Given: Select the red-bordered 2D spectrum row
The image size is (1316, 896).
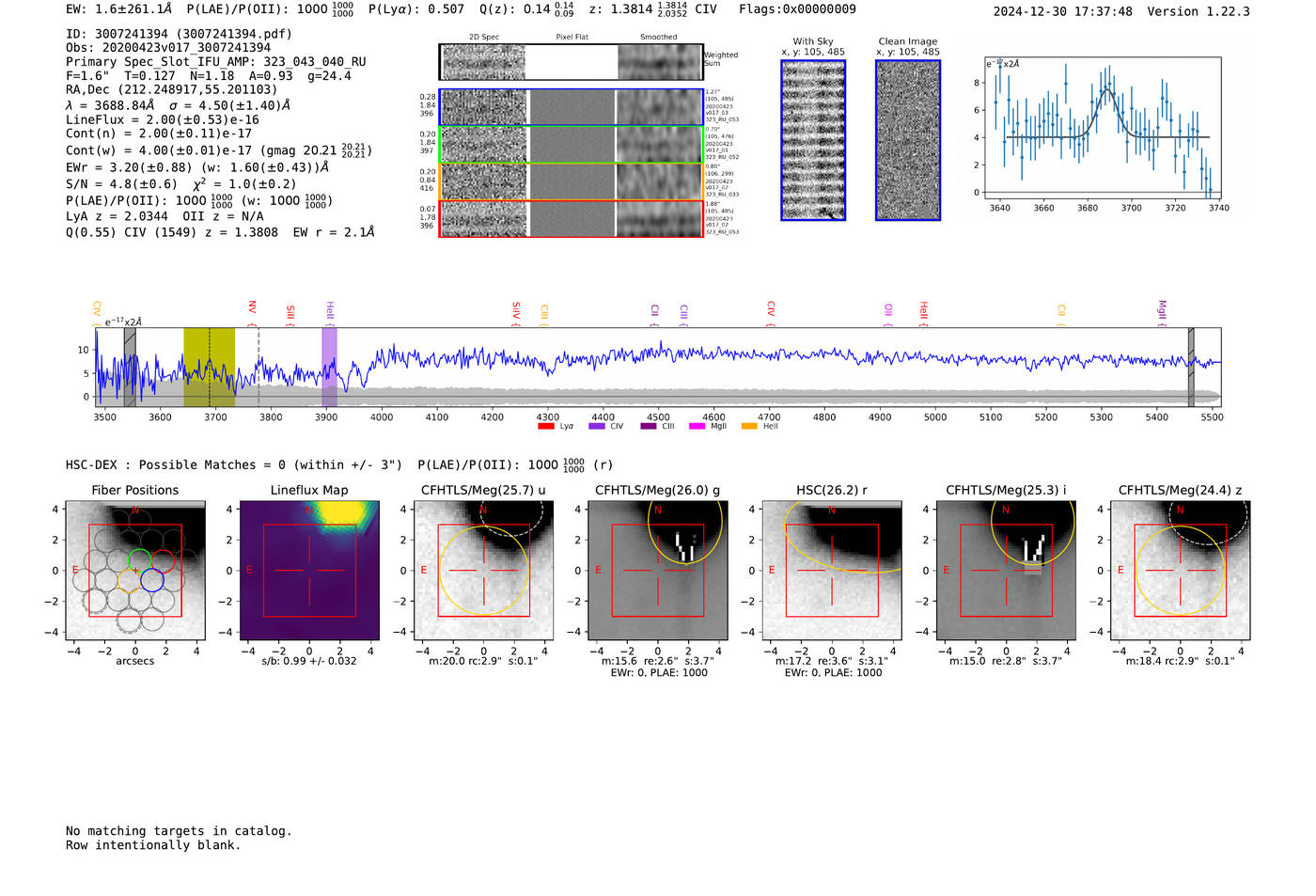Looking at the screenshot, I should 571,218.
